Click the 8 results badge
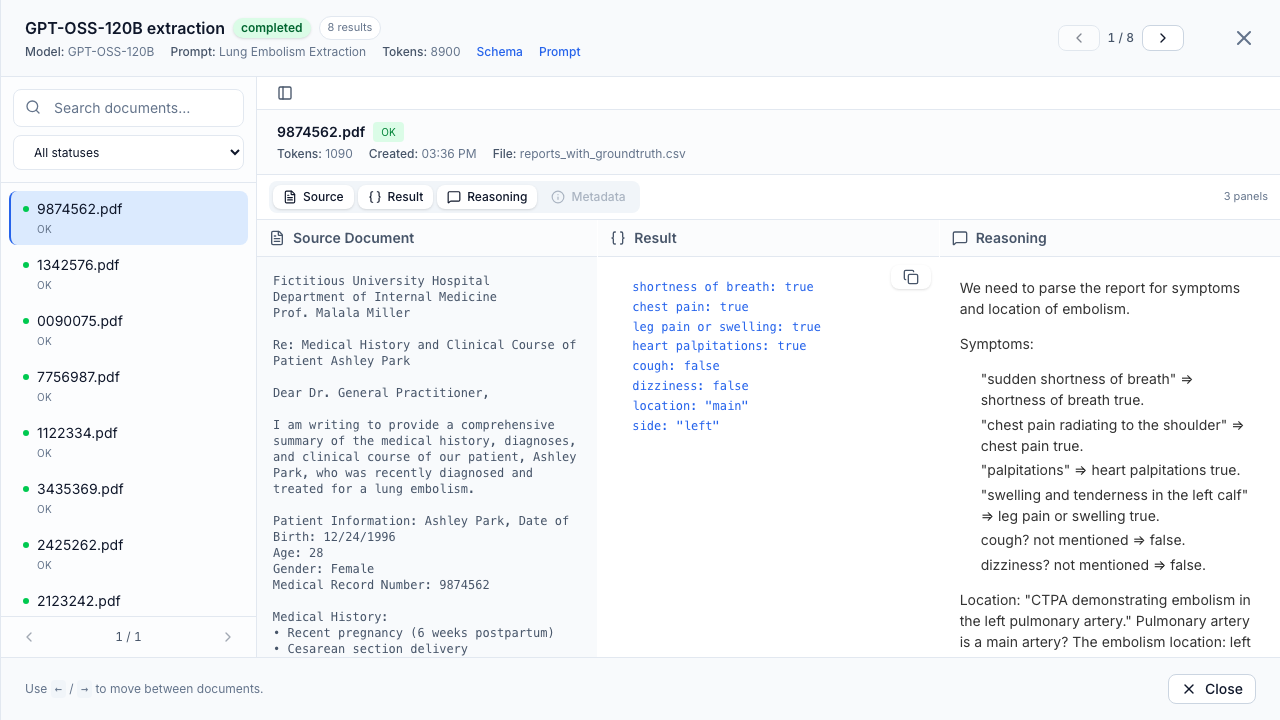Screen dimensions: 1280x720 click(x=350, y=28)
